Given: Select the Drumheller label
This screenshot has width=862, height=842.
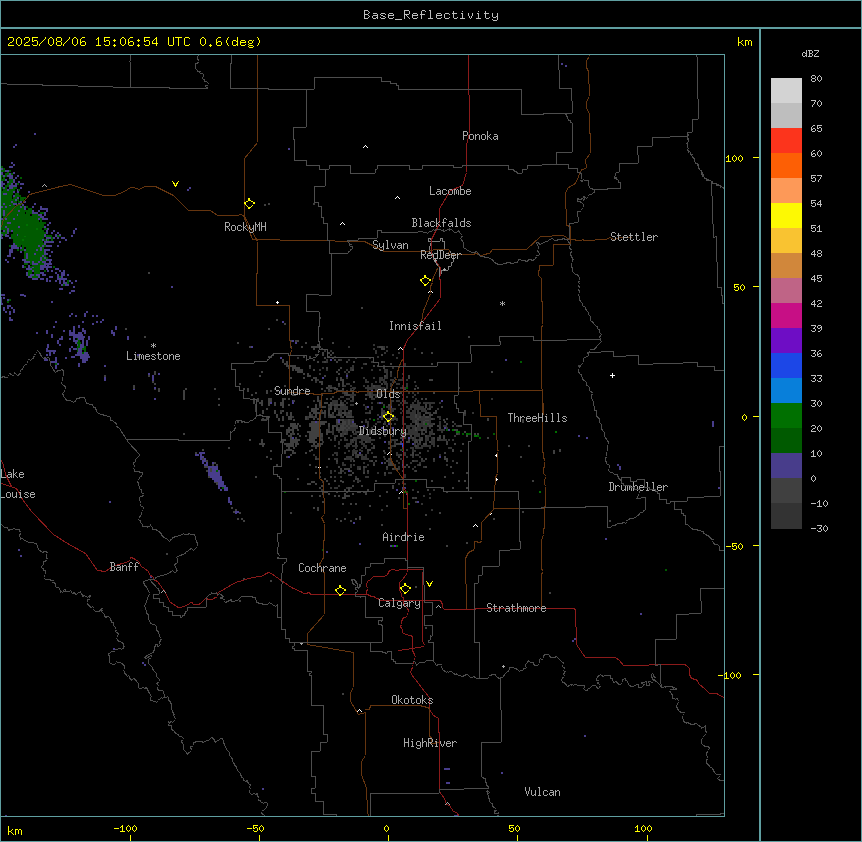Looking at the screenshot, I should tap(638, 487).
